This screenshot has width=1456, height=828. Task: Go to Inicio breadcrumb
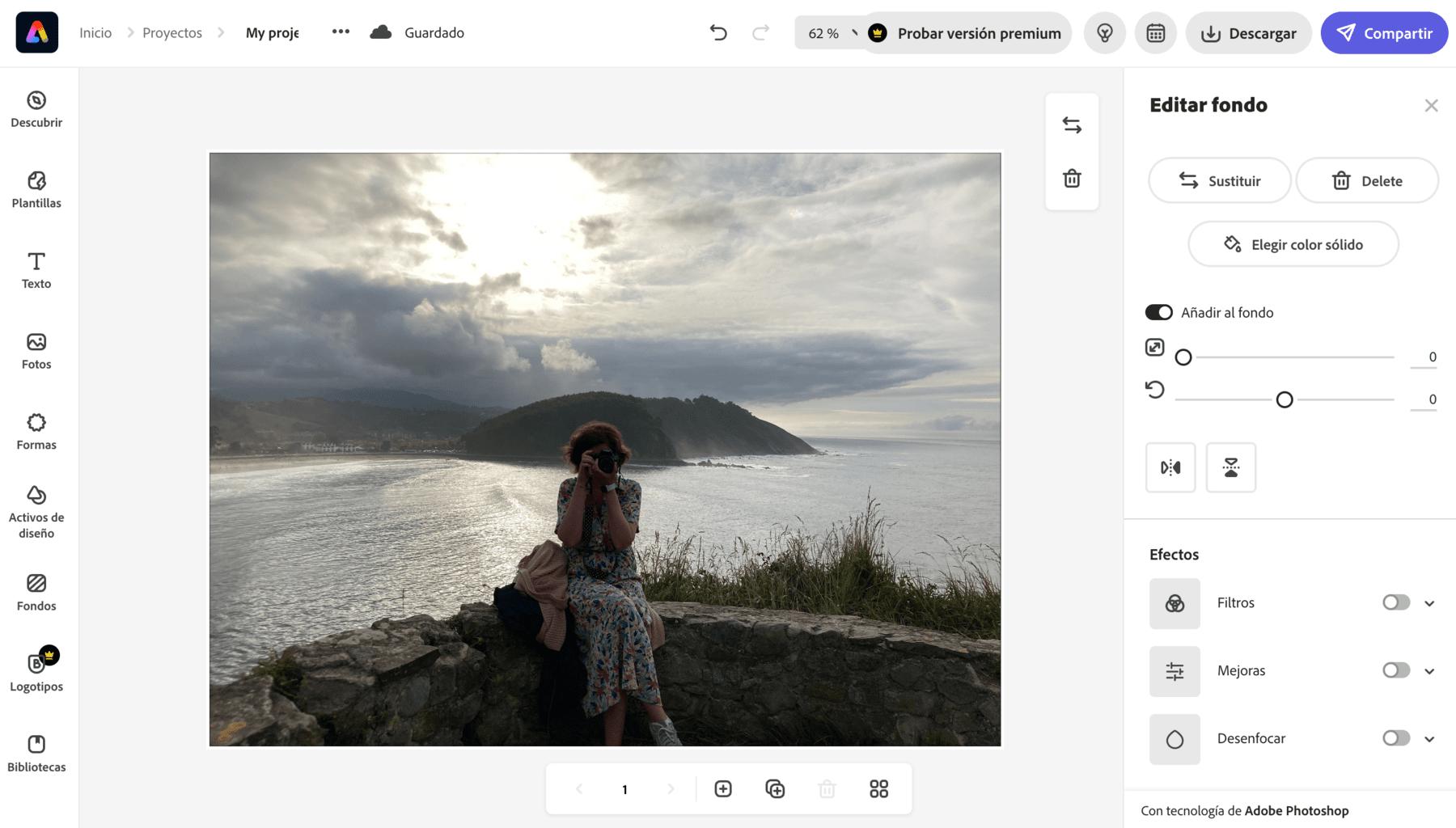[x=95, y=32]
